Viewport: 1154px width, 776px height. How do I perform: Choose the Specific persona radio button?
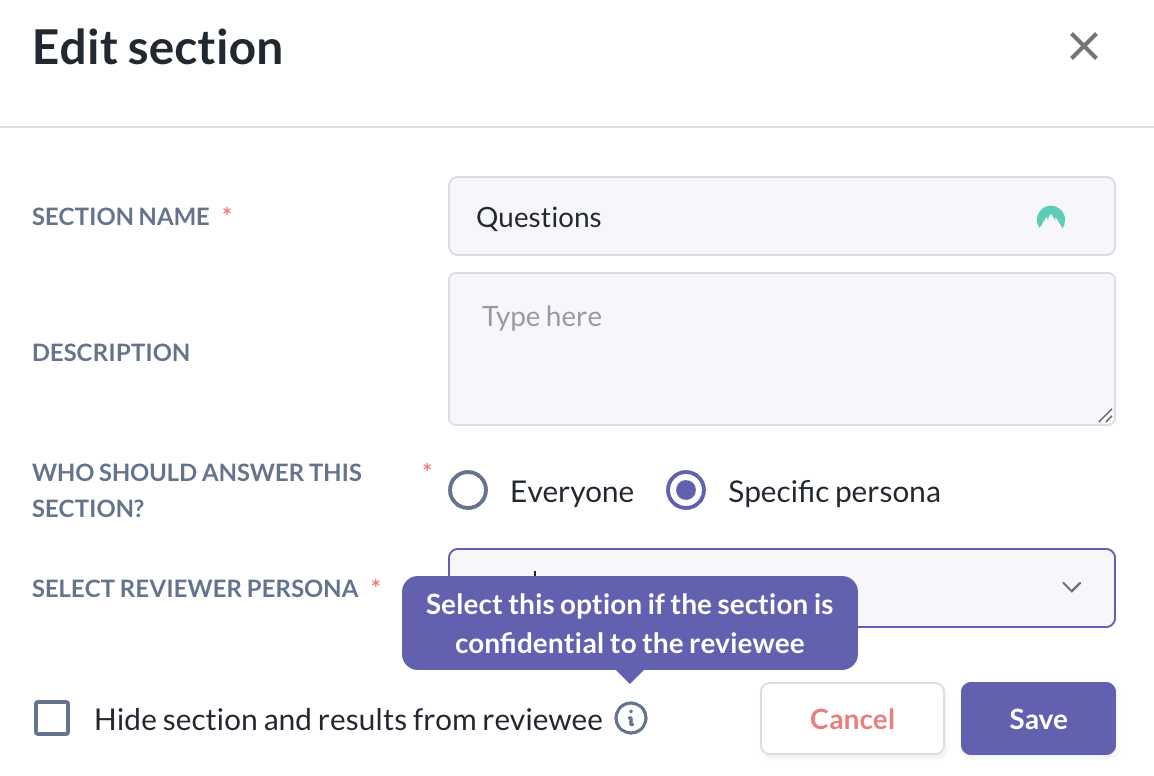[686, 491]
